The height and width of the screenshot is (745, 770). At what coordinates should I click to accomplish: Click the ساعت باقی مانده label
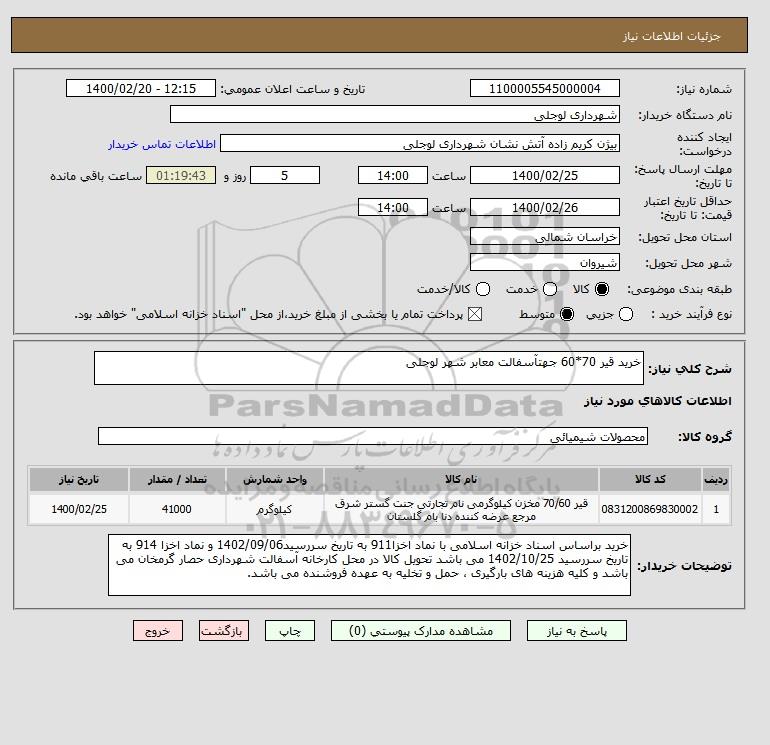tap(96, 176)
